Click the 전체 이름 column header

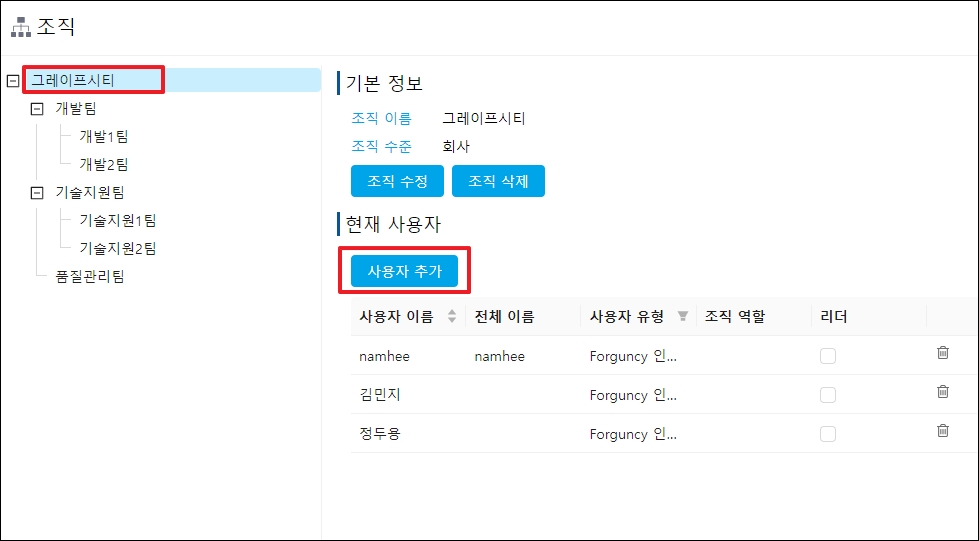pos(505,317)
